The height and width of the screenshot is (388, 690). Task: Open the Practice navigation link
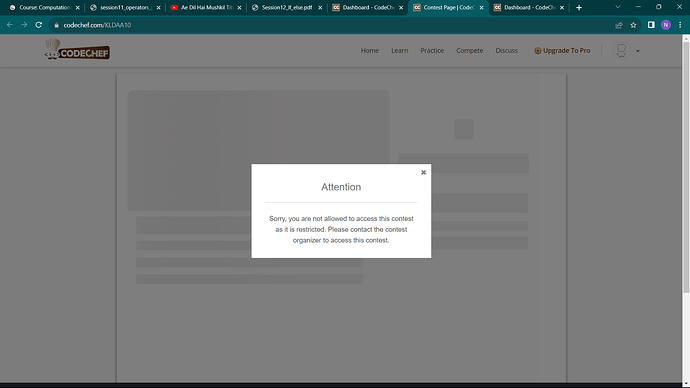click(432, 51)
